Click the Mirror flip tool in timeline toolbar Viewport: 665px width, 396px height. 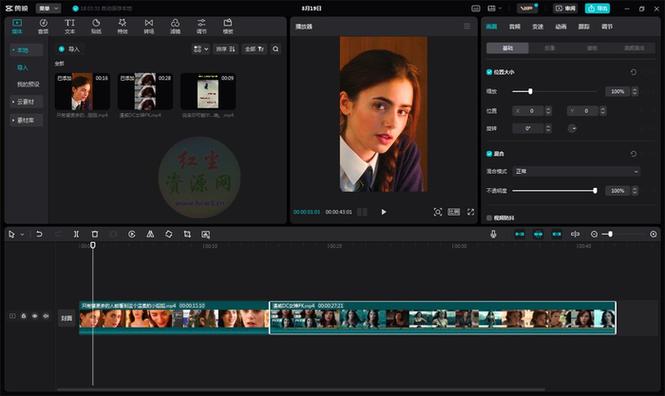pyautogui.click(x=150, y=234)
